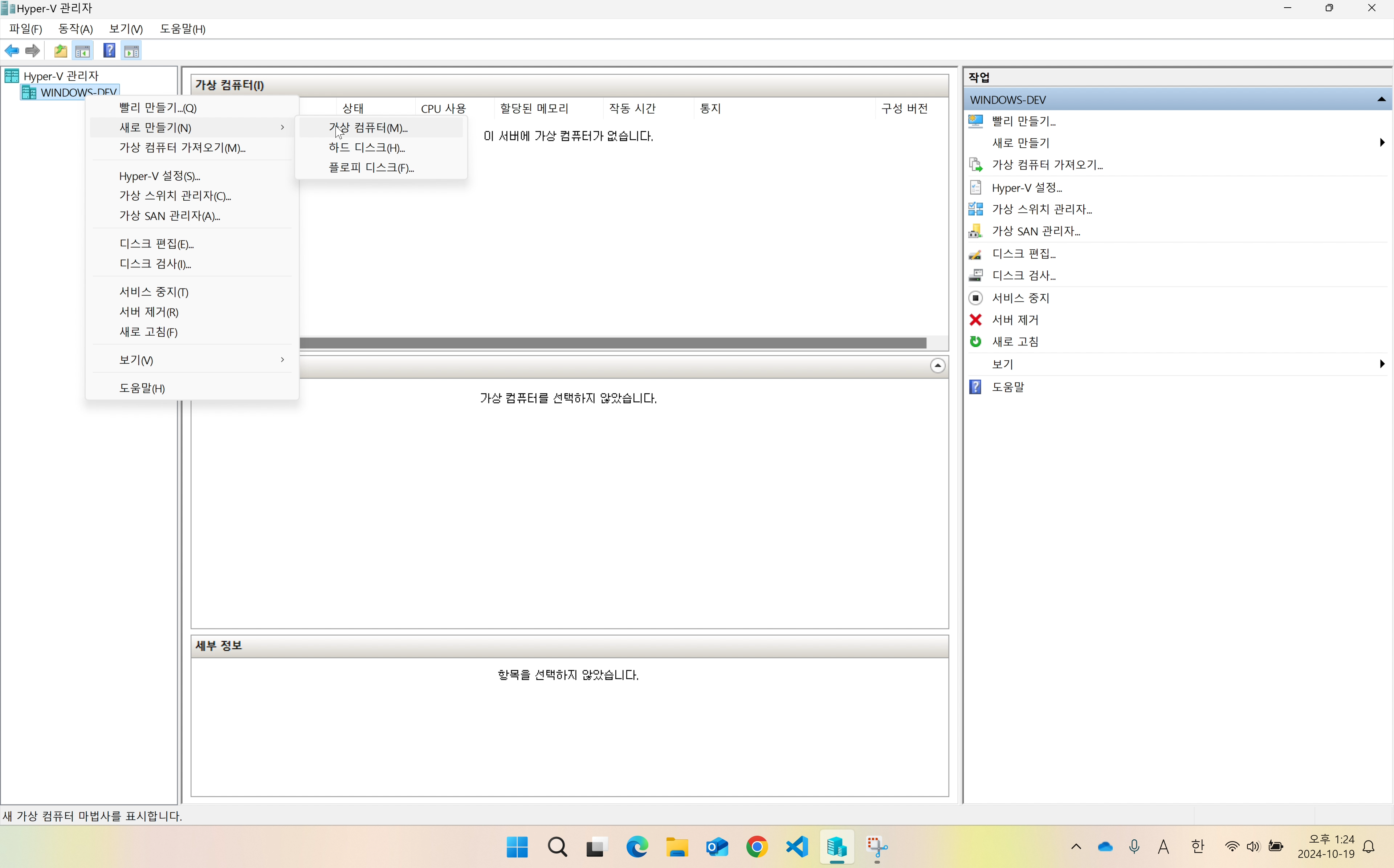
Task: Click 빨리 만들기 icon in the actions pane
Action: click(975, 121)
